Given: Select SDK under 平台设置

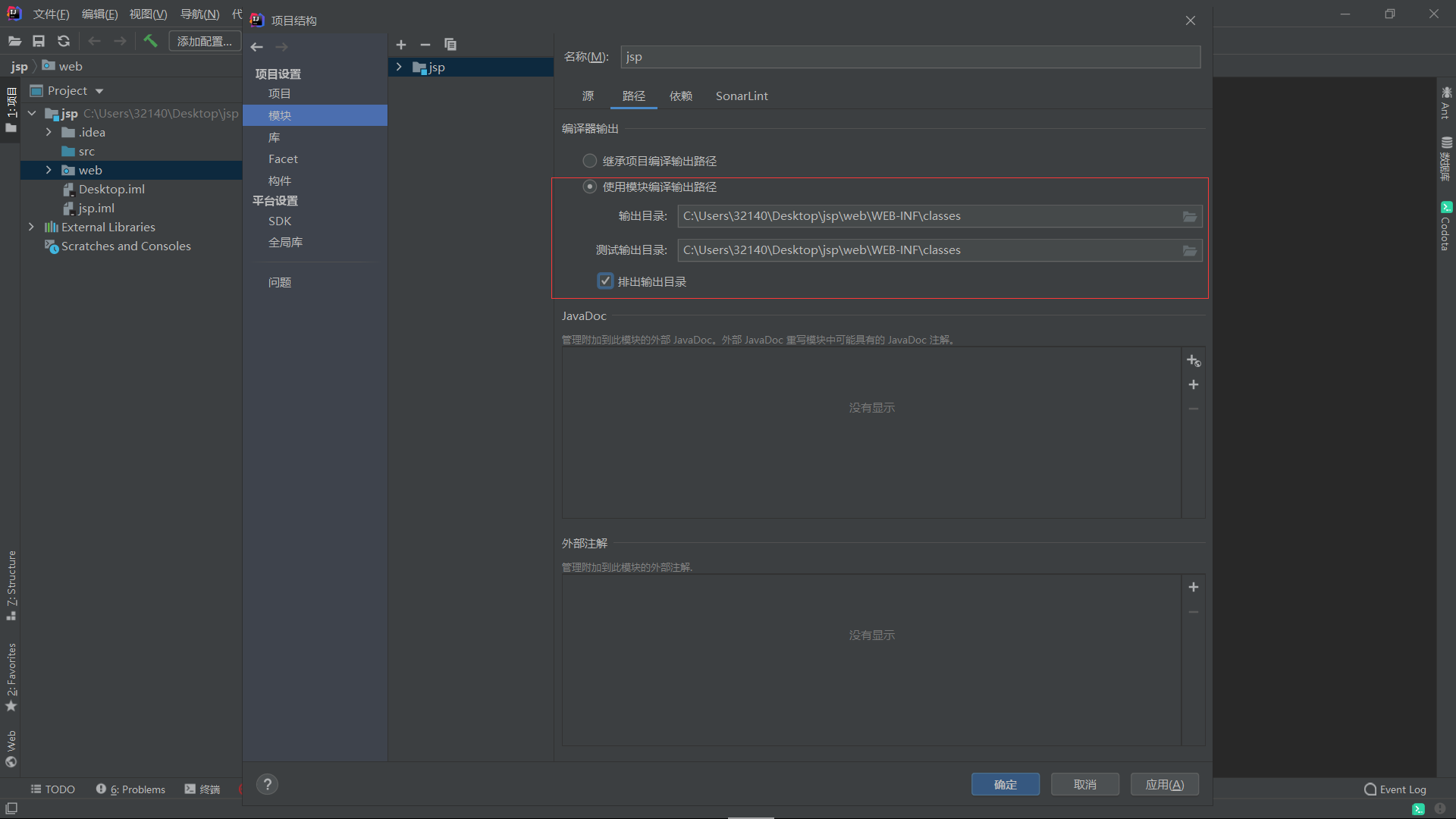Looking at the screenshot, I should tap(280, 220).
